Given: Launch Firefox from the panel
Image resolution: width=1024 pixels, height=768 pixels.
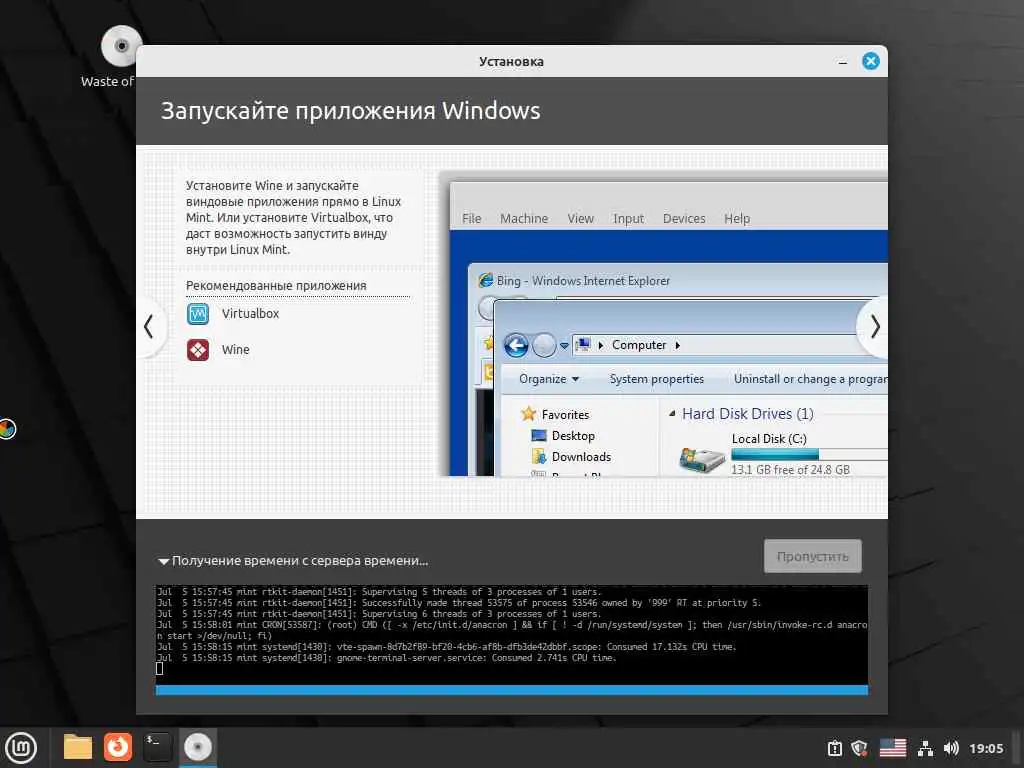Looking at the screenshot, I should (x=118, y=747).
